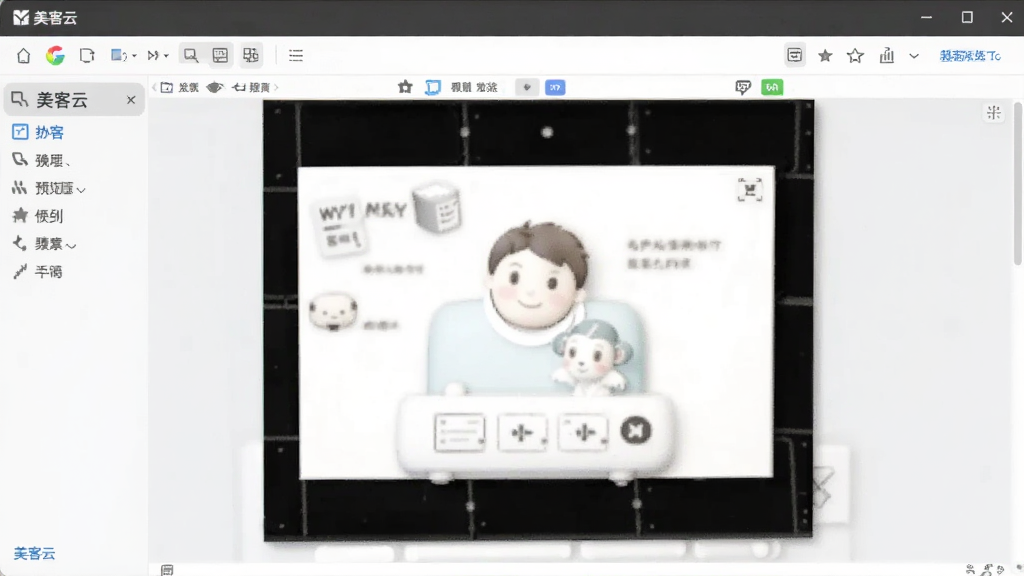Open the star-marked sidebar item
This screenshot has width=1024, height=576.
(38, 216)
